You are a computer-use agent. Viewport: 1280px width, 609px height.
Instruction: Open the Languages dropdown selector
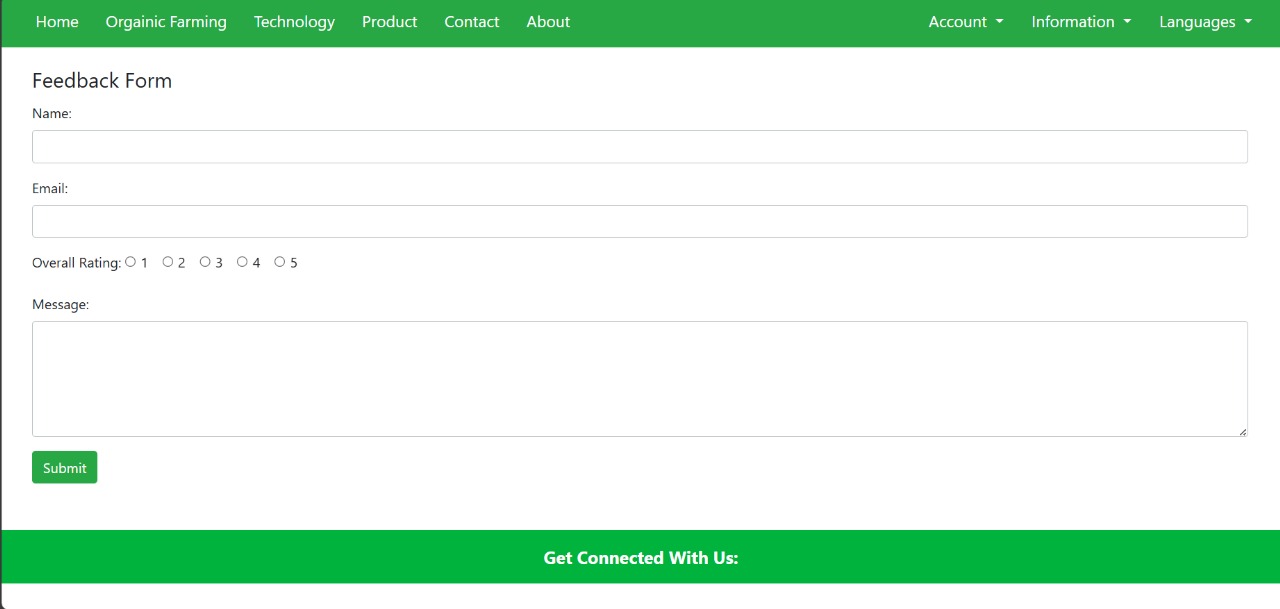coord(1204,21)
